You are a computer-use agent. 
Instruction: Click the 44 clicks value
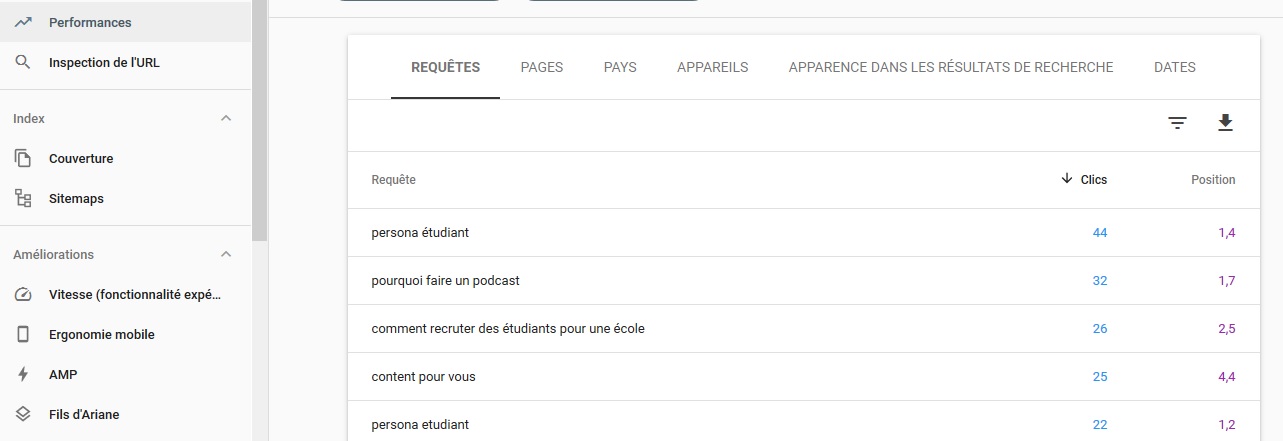point(1100,233)
